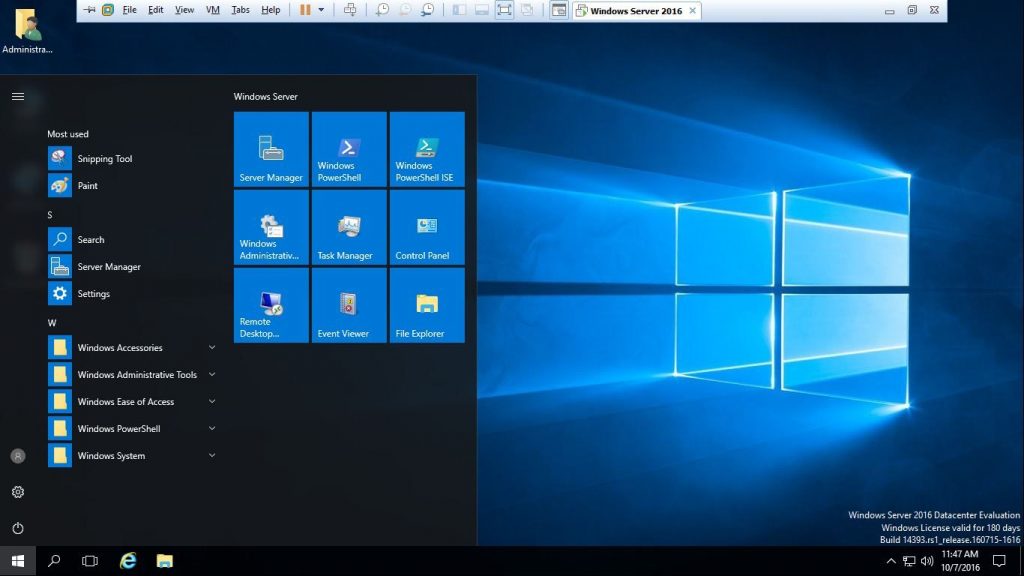Viewport: 1024px width, 576px height.
Task: Open File Explorer from its yellow tile
Action: tap(426, 305)
